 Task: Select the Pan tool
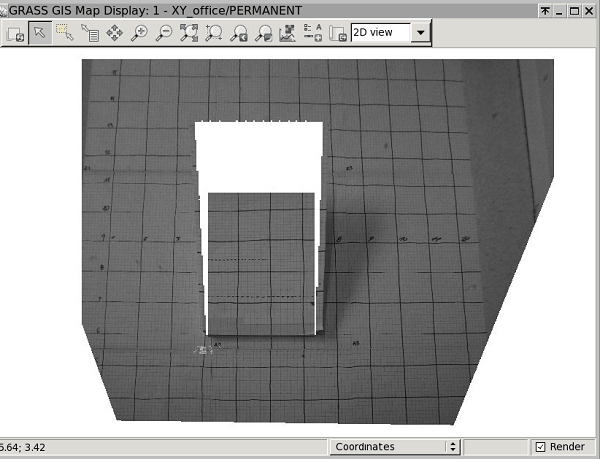pos(115,33)
